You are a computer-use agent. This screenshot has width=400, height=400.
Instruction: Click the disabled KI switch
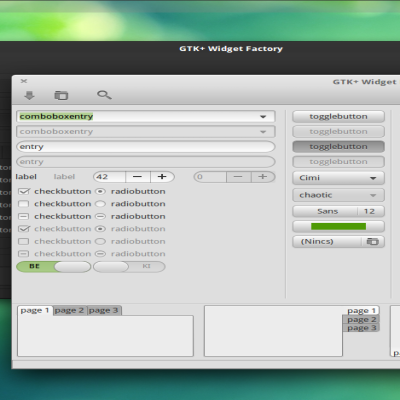click(x=129, y=267)
